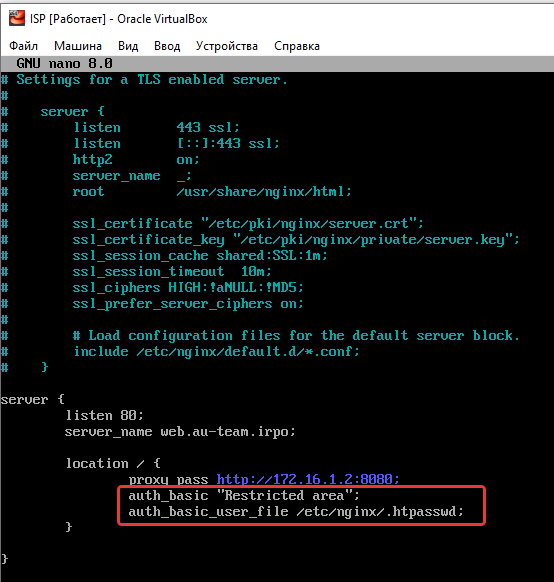Open the Устройства menu

pos(227,46)
